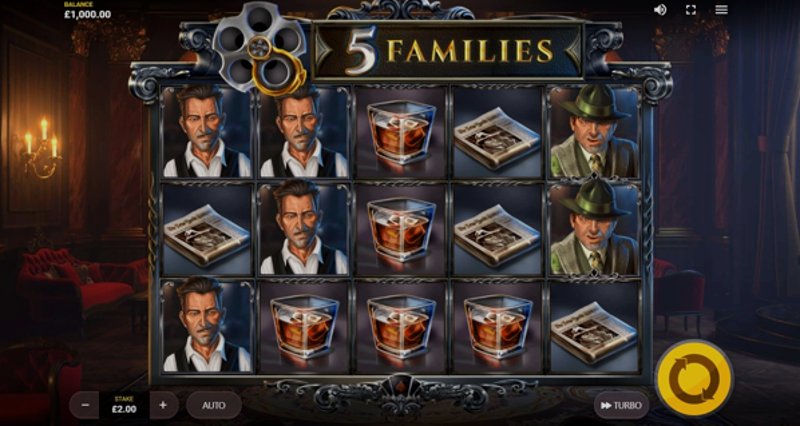The image size is (800, 426).
Task: Click newspaper symbol in middle left
Action: [207, 230]
